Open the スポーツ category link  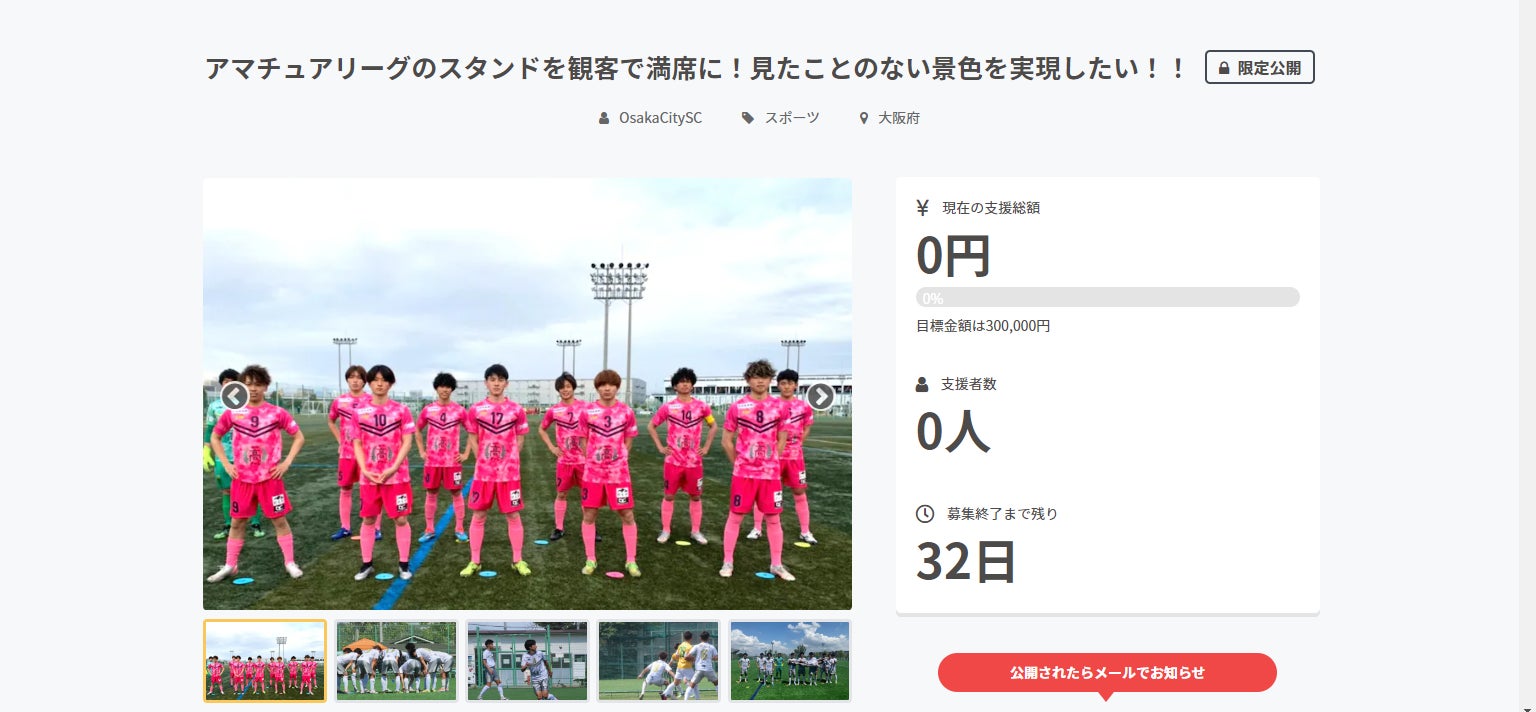(792, 118)
